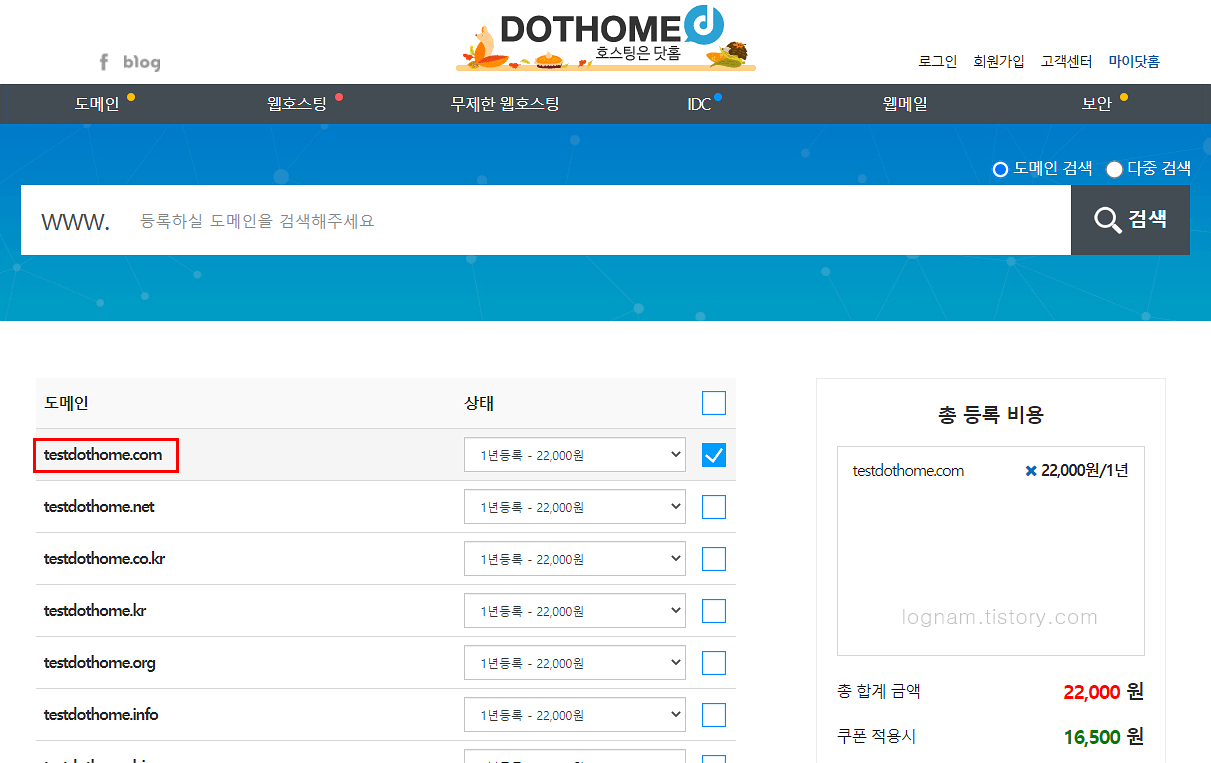This screenshot has height=763, width=1211.
Task: Open registration period dropdown for testdothome.kr
Action: tap(575, 611)
